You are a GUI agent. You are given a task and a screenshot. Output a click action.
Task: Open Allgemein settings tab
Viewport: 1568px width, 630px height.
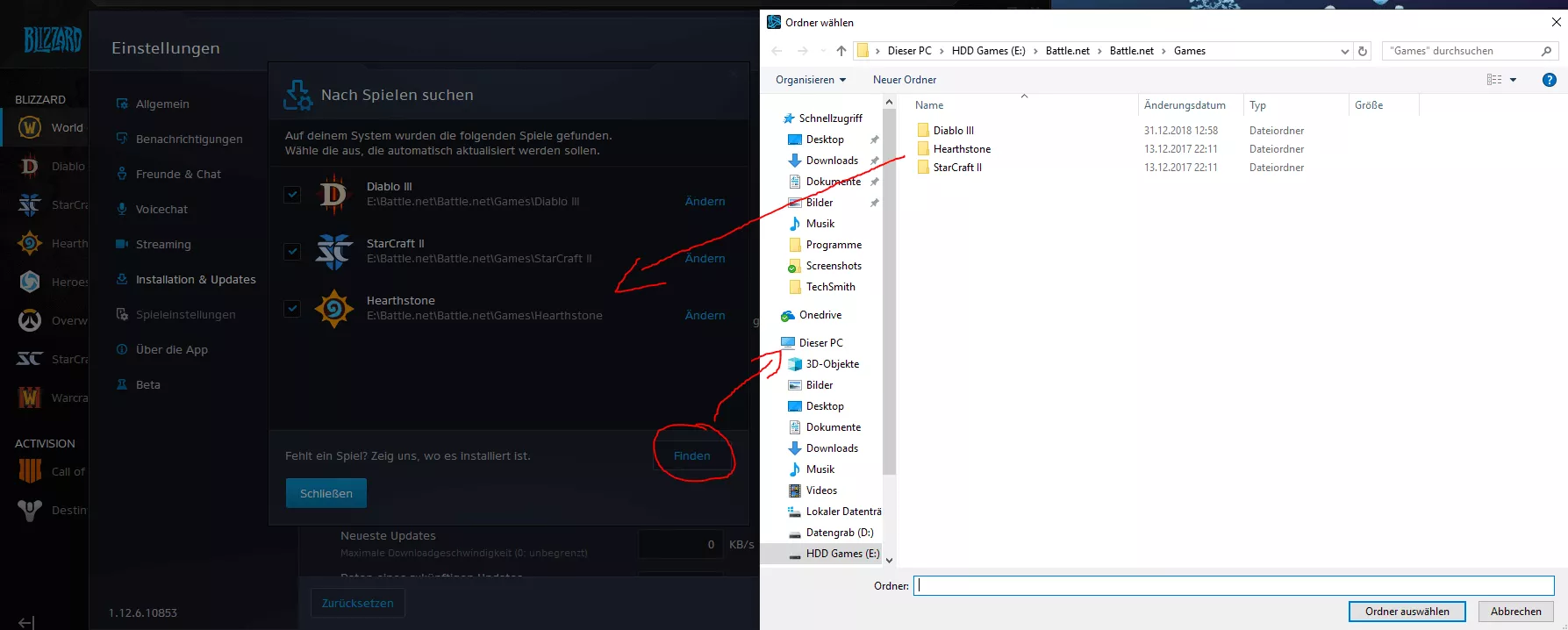(162, 104)
